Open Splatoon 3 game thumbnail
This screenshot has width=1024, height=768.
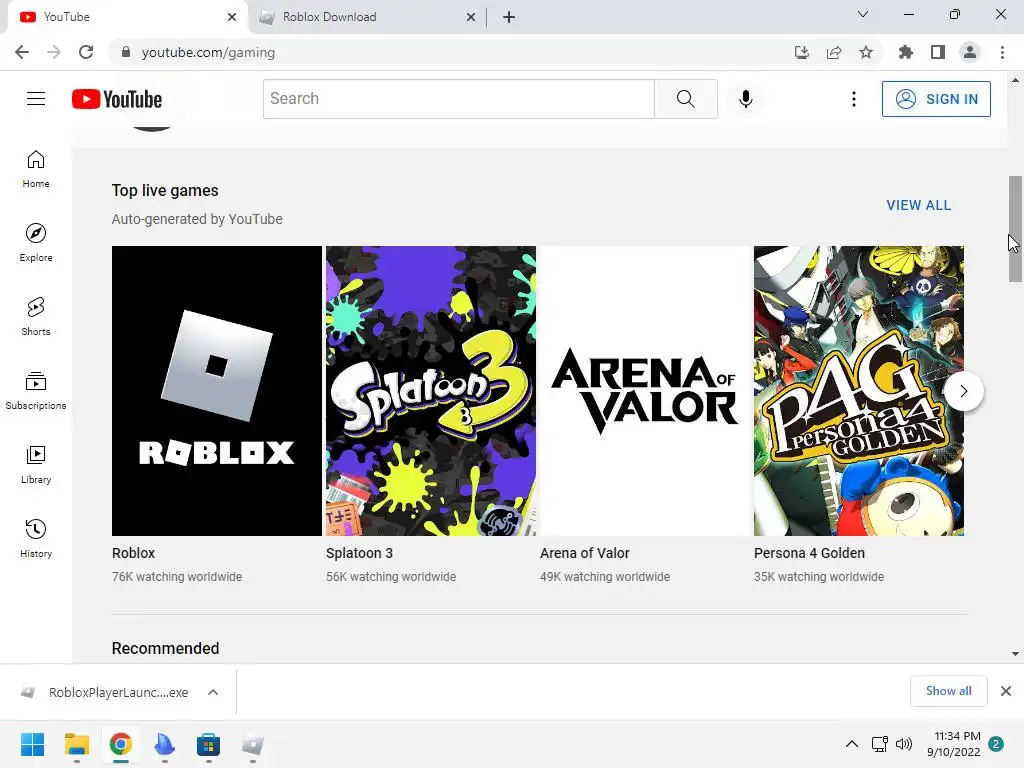click(x=431, y=391)
